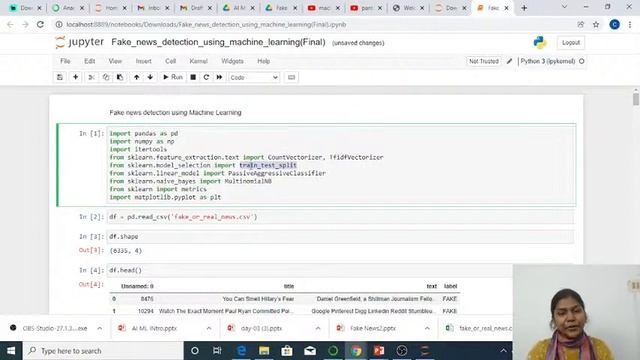Expand options for day-03 pptx download

click(318, 328)
